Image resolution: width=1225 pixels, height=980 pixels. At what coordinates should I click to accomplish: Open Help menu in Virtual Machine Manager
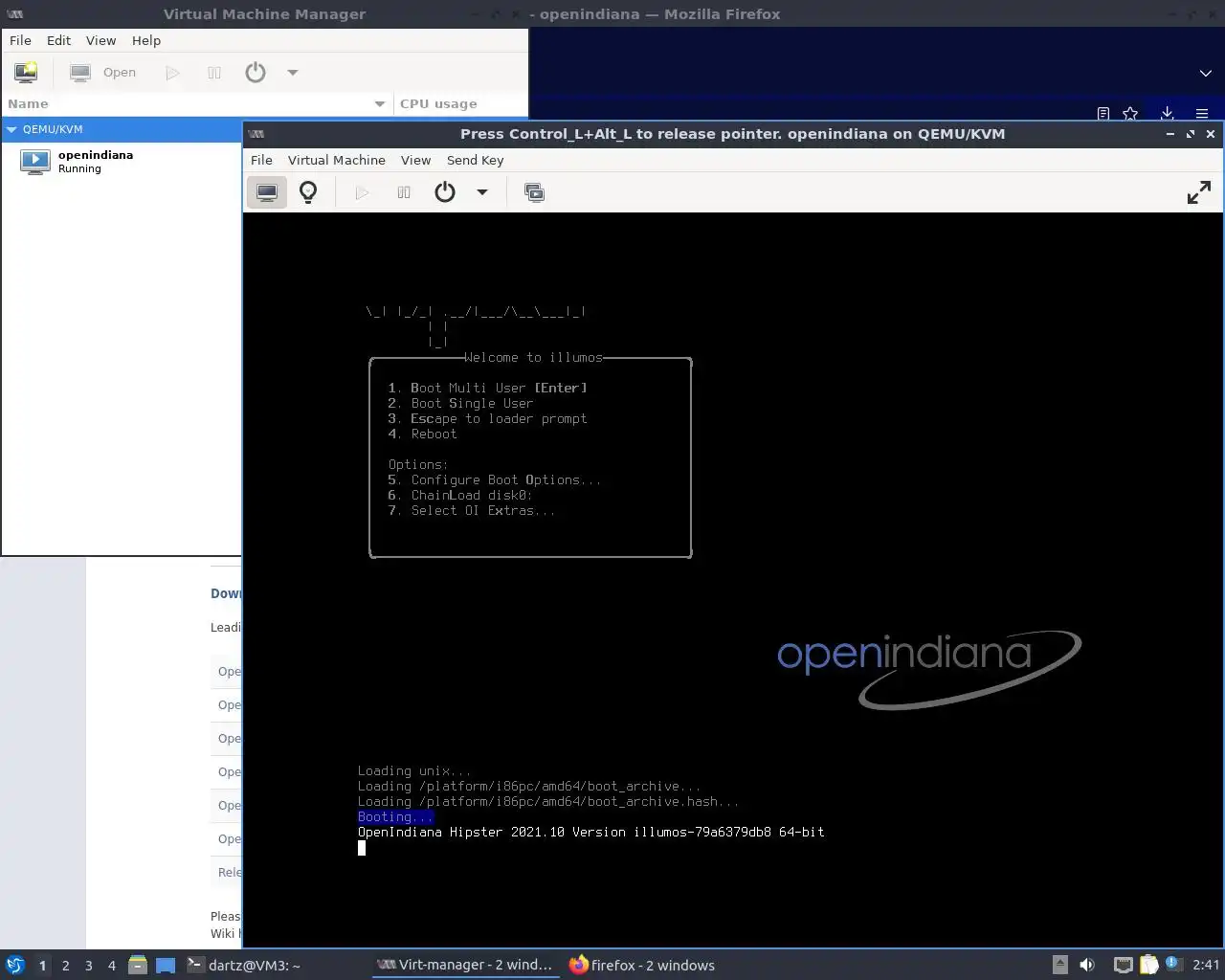click(x=146, y=40)
